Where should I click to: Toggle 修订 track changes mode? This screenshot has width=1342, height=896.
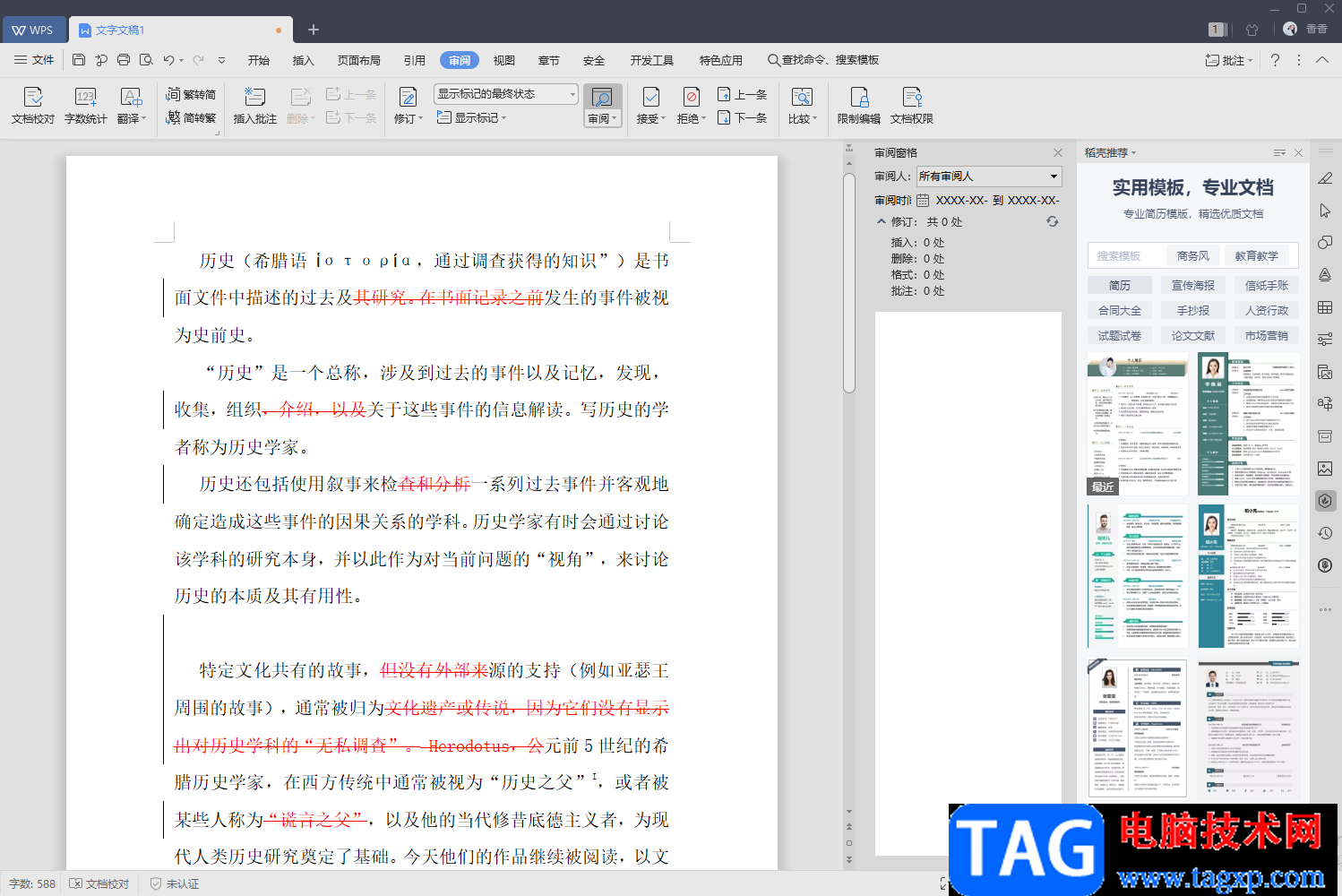point(407,98)
